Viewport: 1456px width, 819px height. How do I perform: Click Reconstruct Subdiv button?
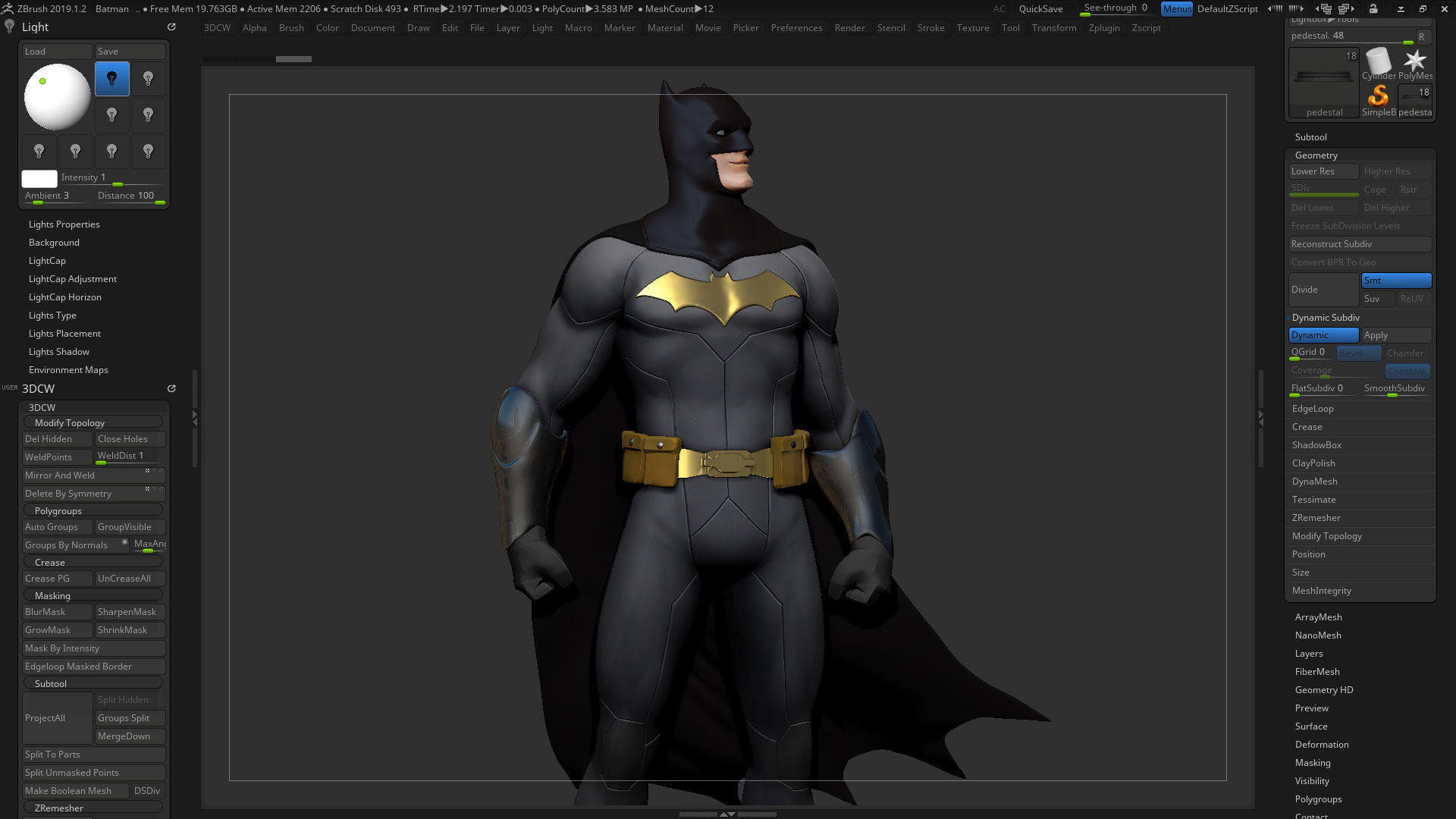pyautogui.click(x=1360, y=244)
